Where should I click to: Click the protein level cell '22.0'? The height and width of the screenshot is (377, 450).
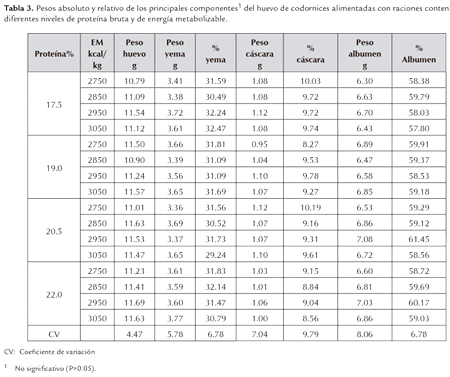click(54, 295)
